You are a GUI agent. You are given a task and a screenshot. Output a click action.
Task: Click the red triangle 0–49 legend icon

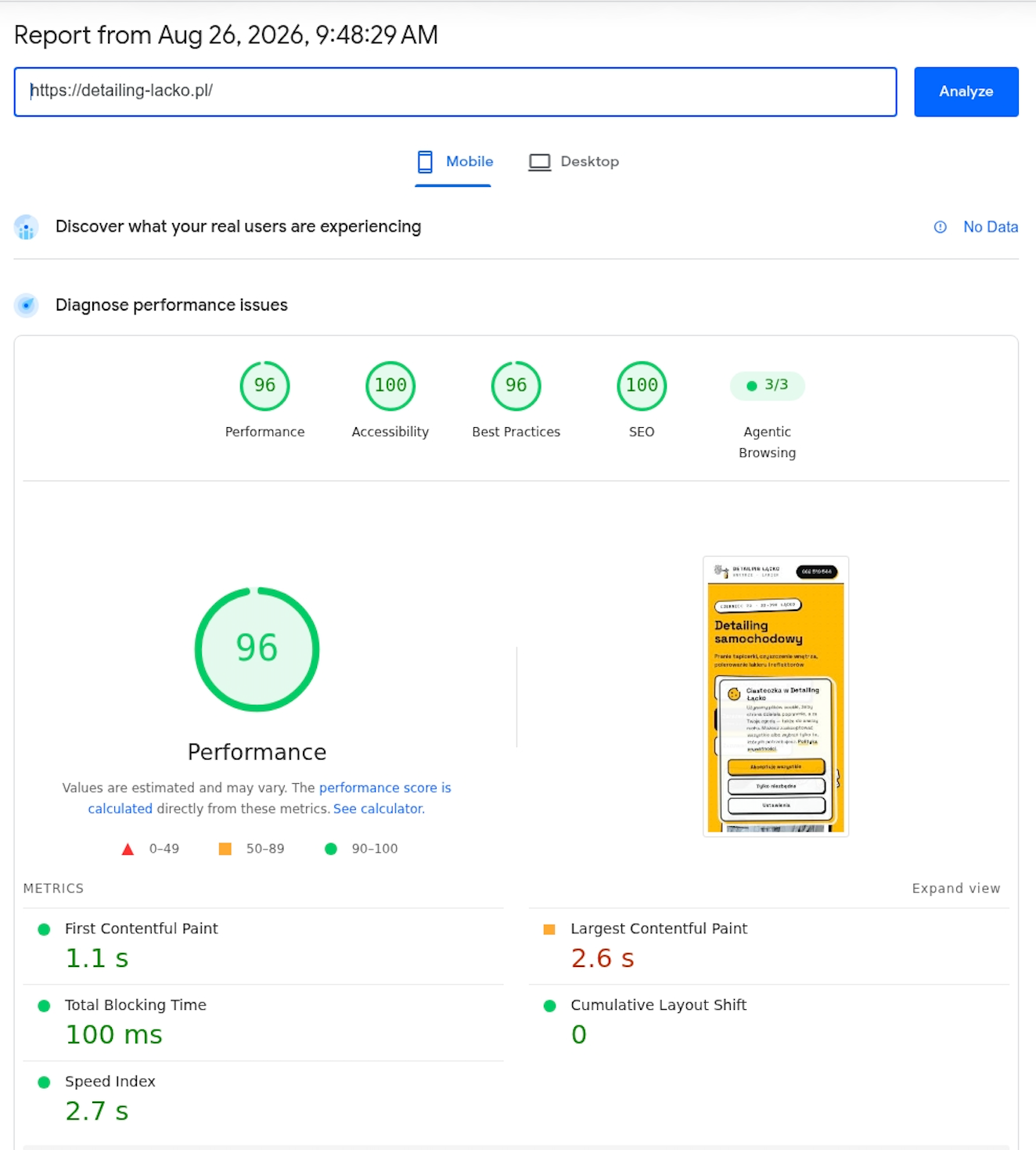pos(128,849)
